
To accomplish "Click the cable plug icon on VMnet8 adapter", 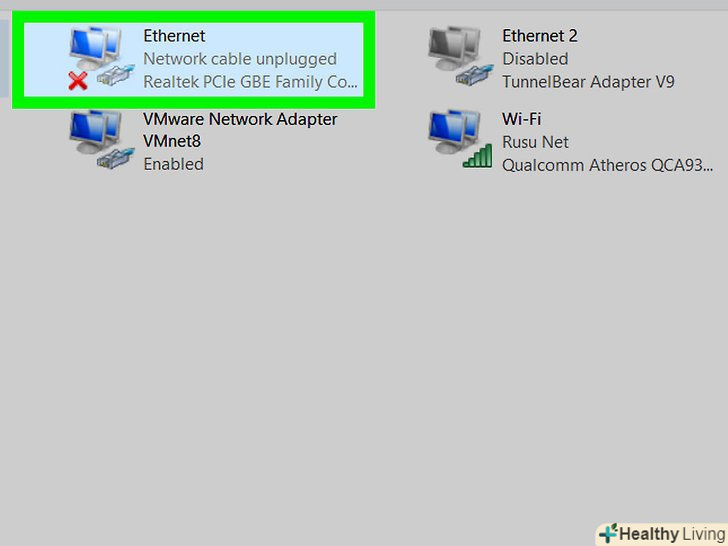I will 116,158.
